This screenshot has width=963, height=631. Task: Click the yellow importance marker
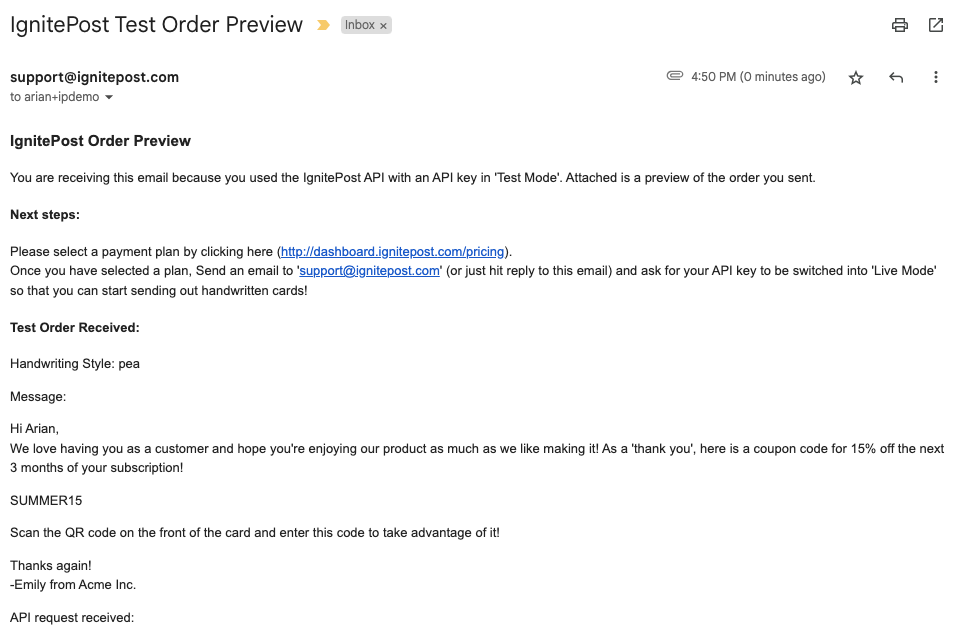[x=323, y=25]
